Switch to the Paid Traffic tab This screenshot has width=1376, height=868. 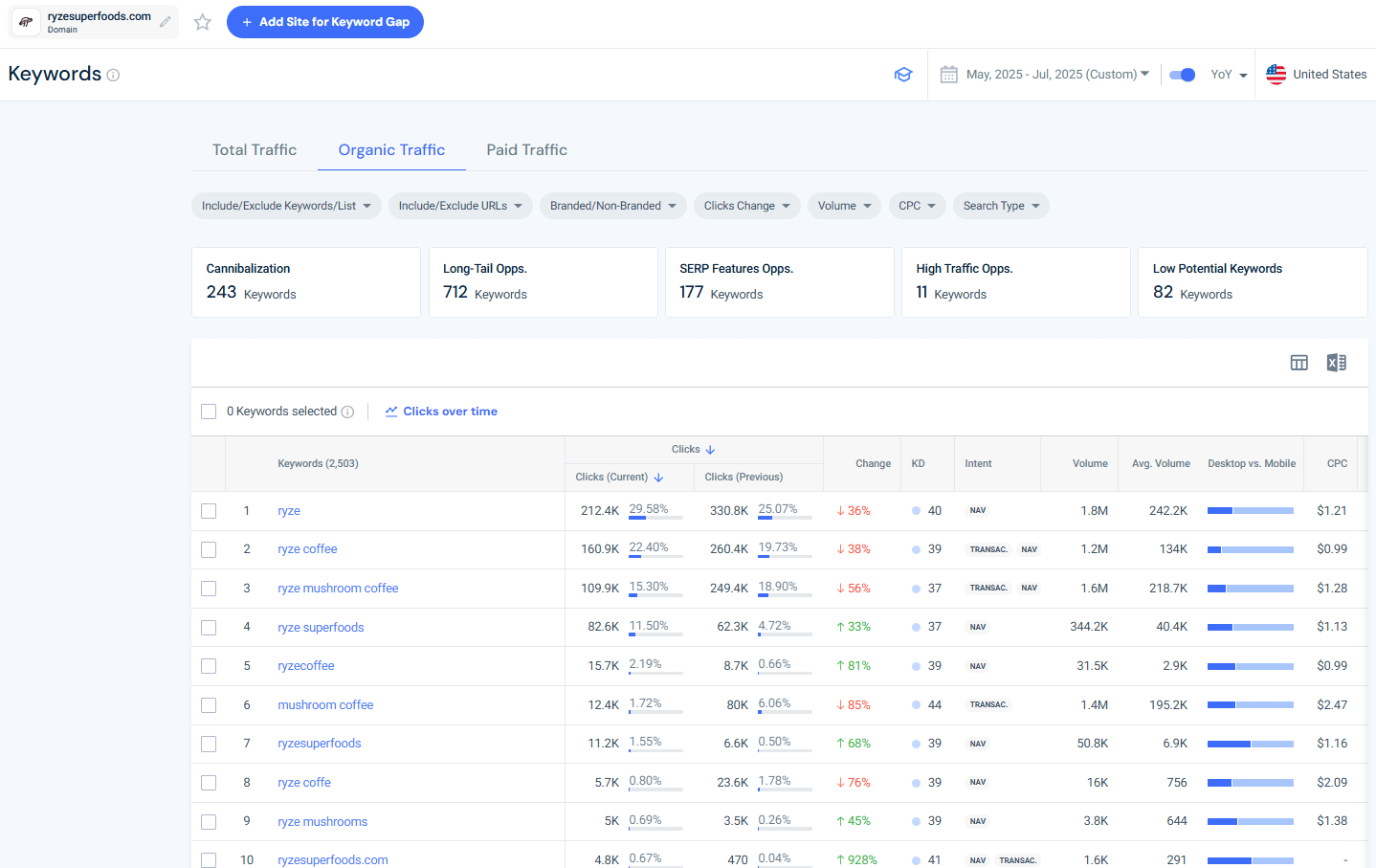coord(525,149)
